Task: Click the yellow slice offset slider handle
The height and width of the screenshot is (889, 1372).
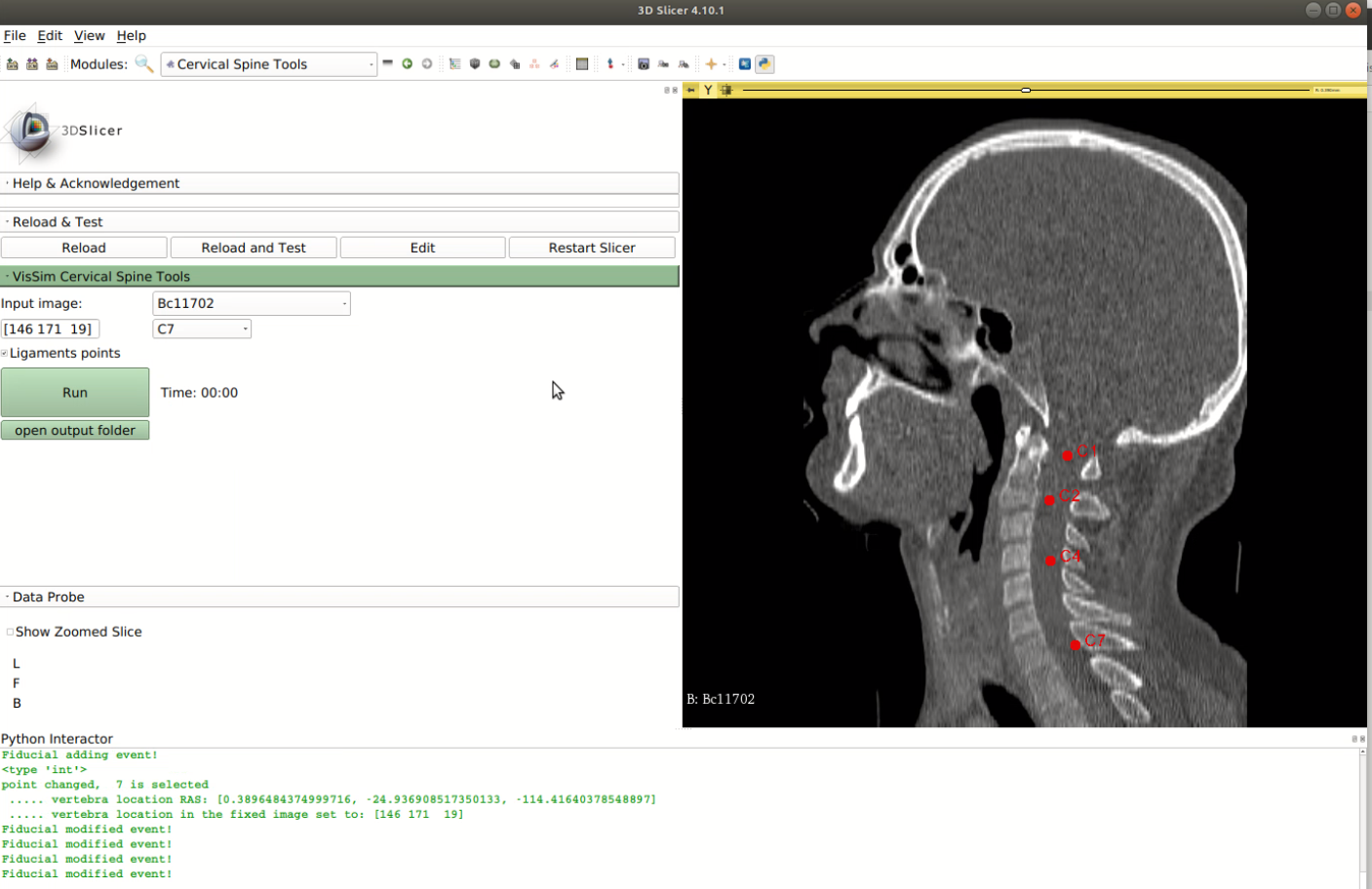Action: coord(1026,90)
